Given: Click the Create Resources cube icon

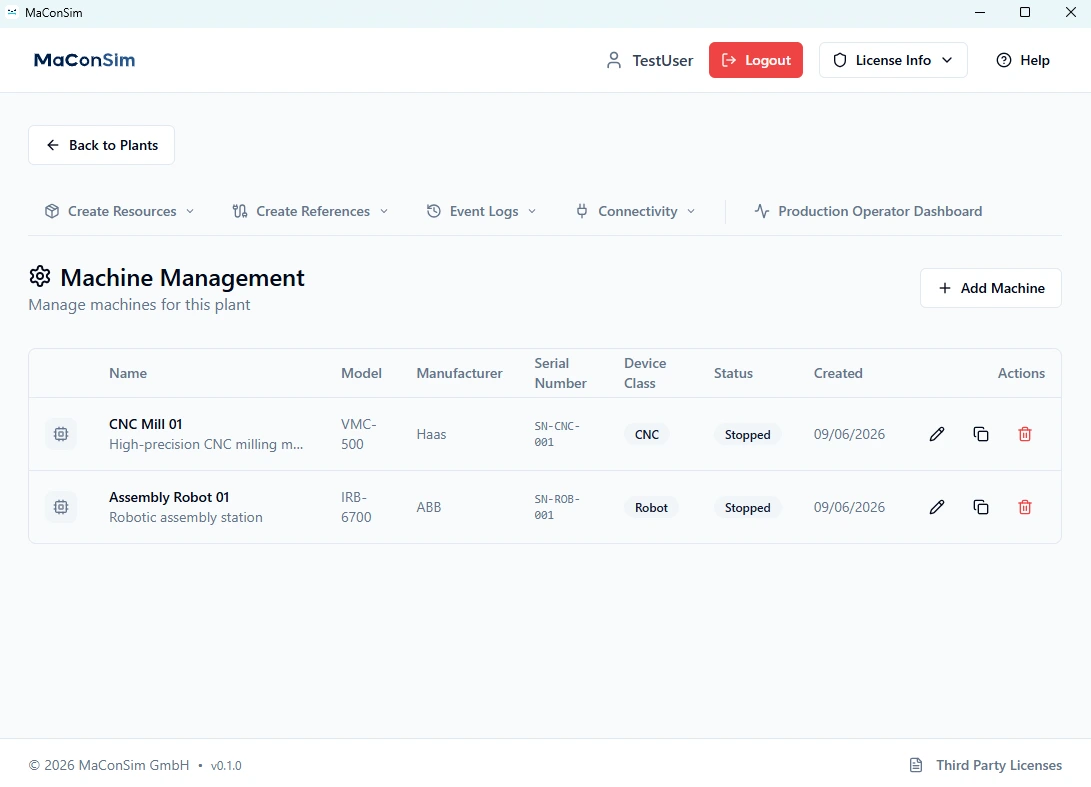Looking at the screenshot, I should (51, 212).
